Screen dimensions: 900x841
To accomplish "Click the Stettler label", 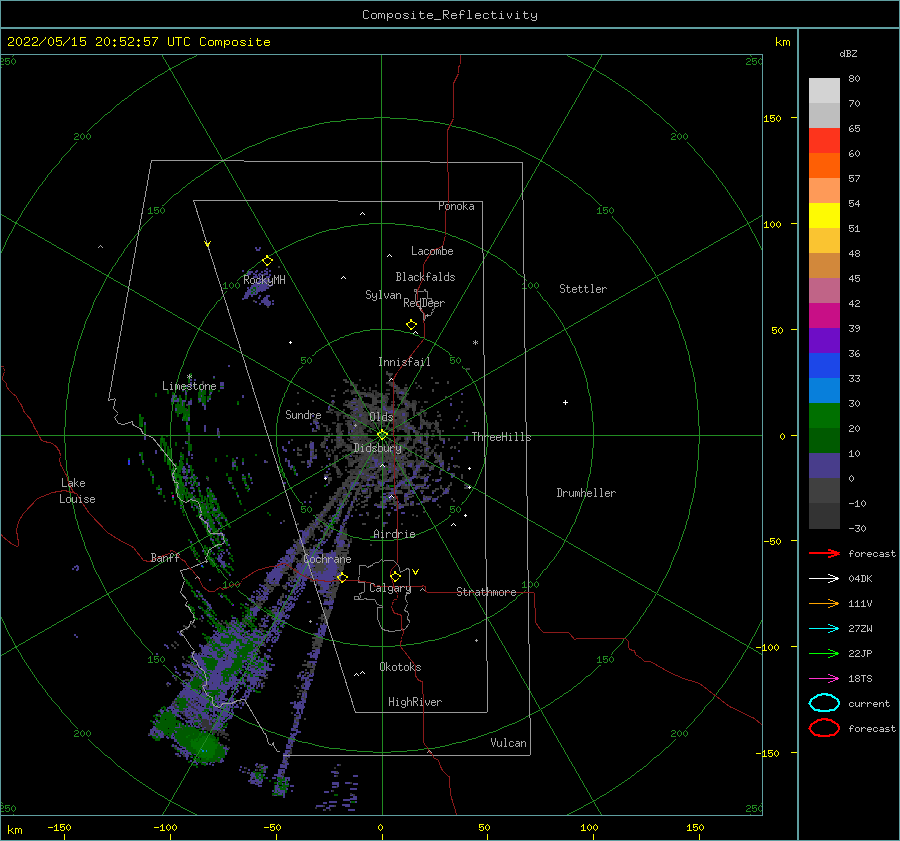I will (583, 289).
